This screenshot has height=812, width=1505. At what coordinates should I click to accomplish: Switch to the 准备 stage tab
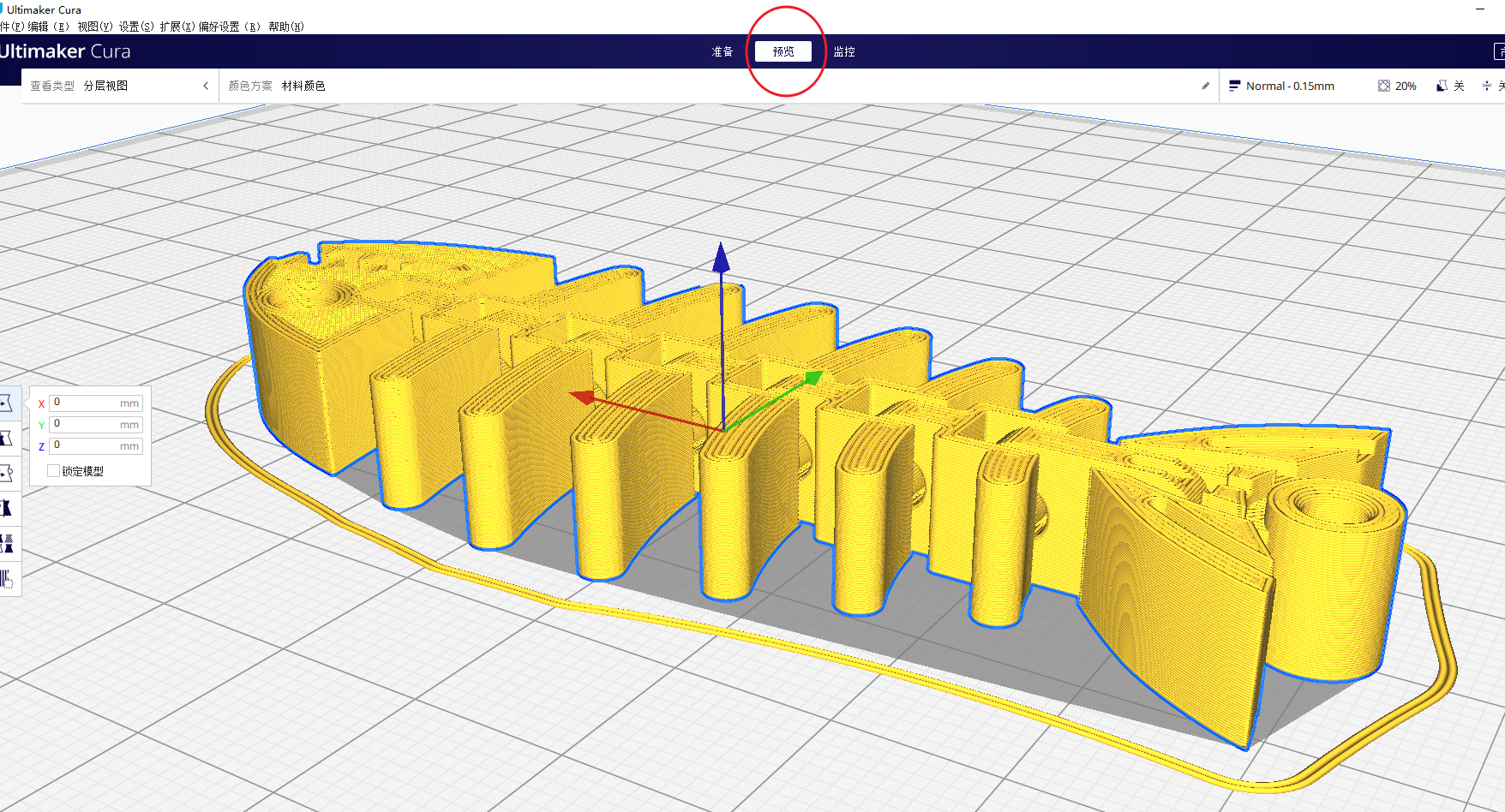[x=723, y=51]
